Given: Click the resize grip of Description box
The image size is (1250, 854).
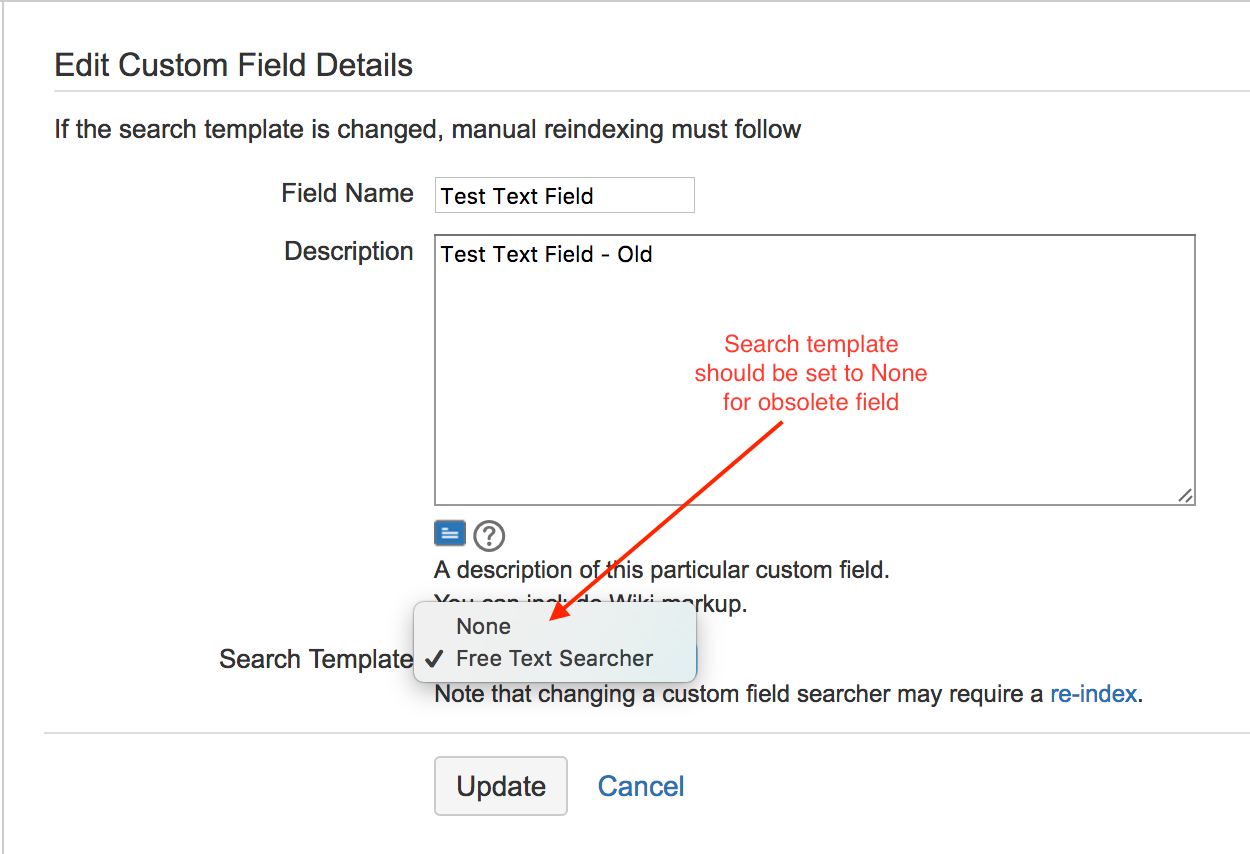Looking at the screenshot, I should 1184,494.
